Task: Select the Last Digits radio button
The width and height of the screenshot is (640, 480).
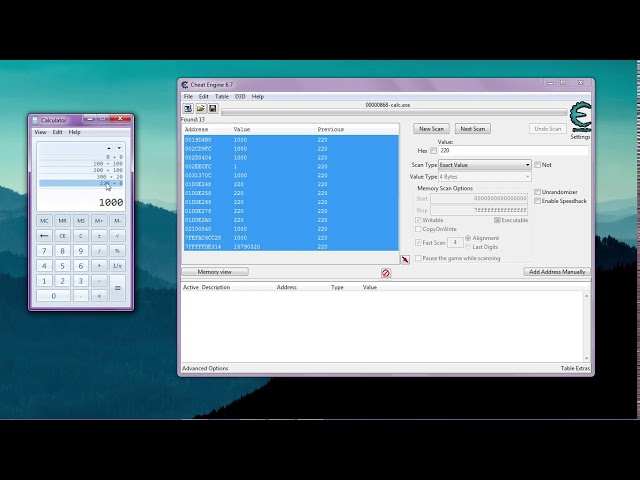Action: pyautogui.click(x=468, y=247)
